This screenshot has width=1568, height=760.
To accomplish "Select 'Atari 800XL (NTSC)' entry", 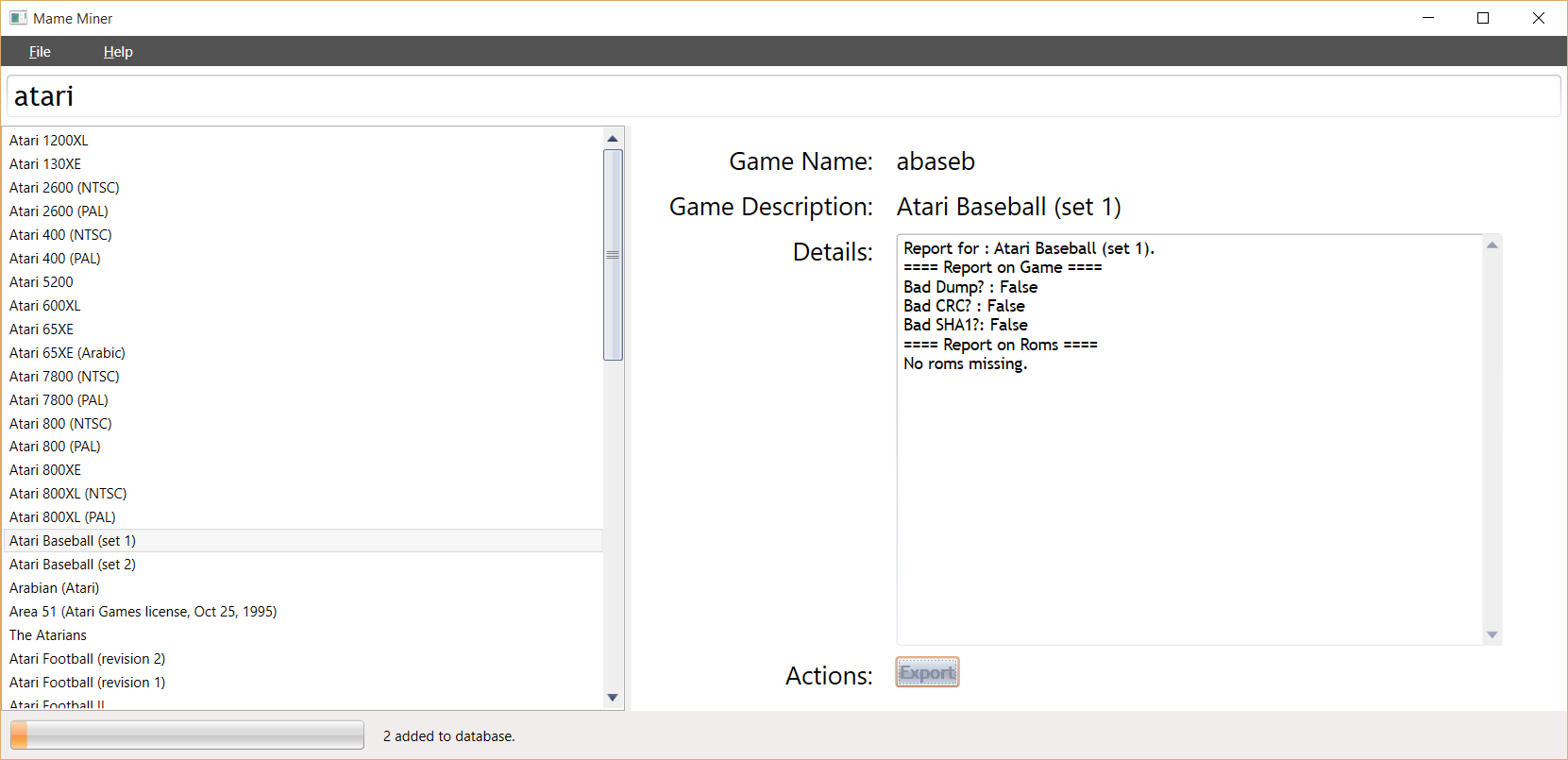I will [303, 494].
